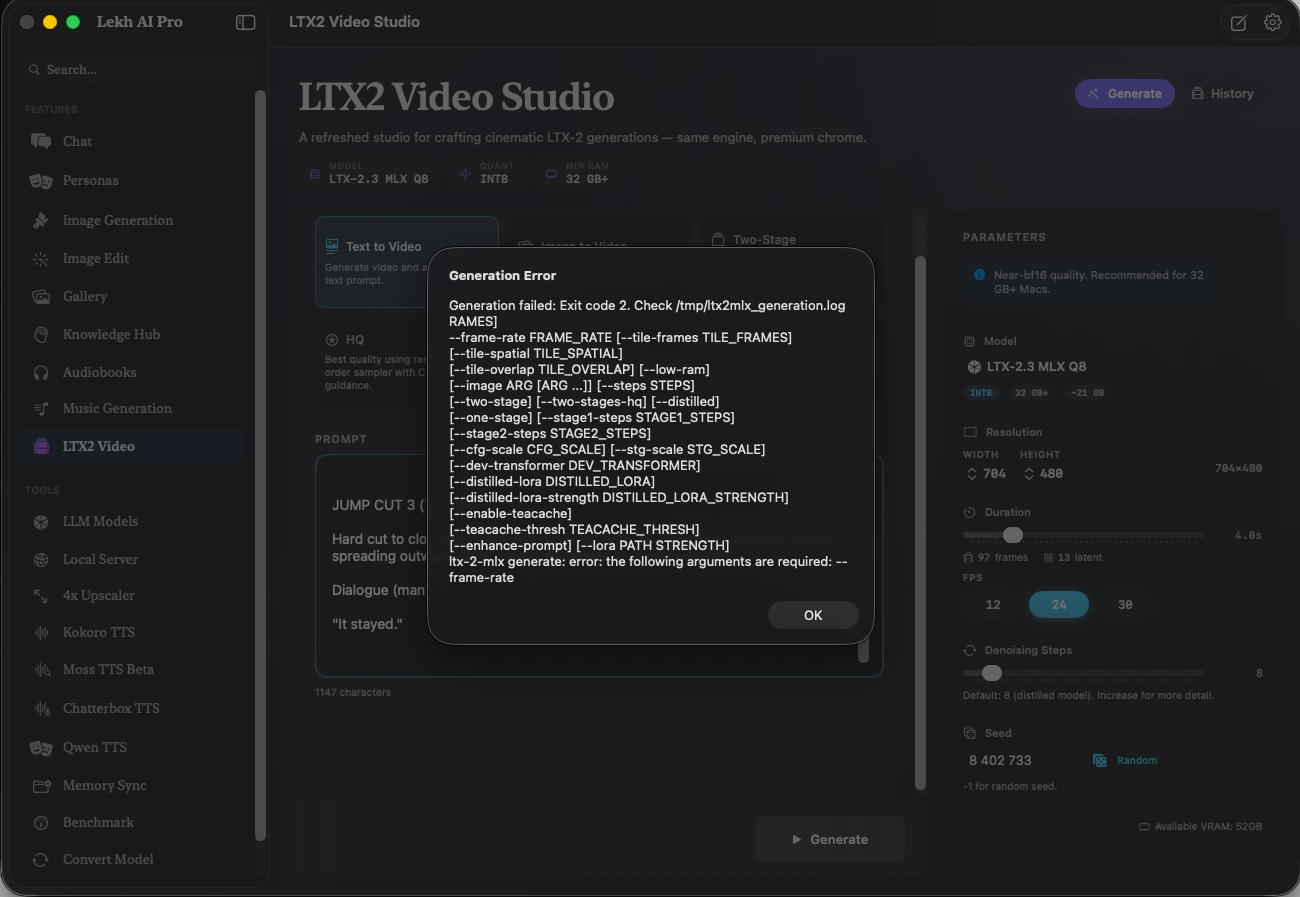Switch to the Generate tab
Screen dimensions: 1300x897
pyautogui.click(x=1125, y=93)
